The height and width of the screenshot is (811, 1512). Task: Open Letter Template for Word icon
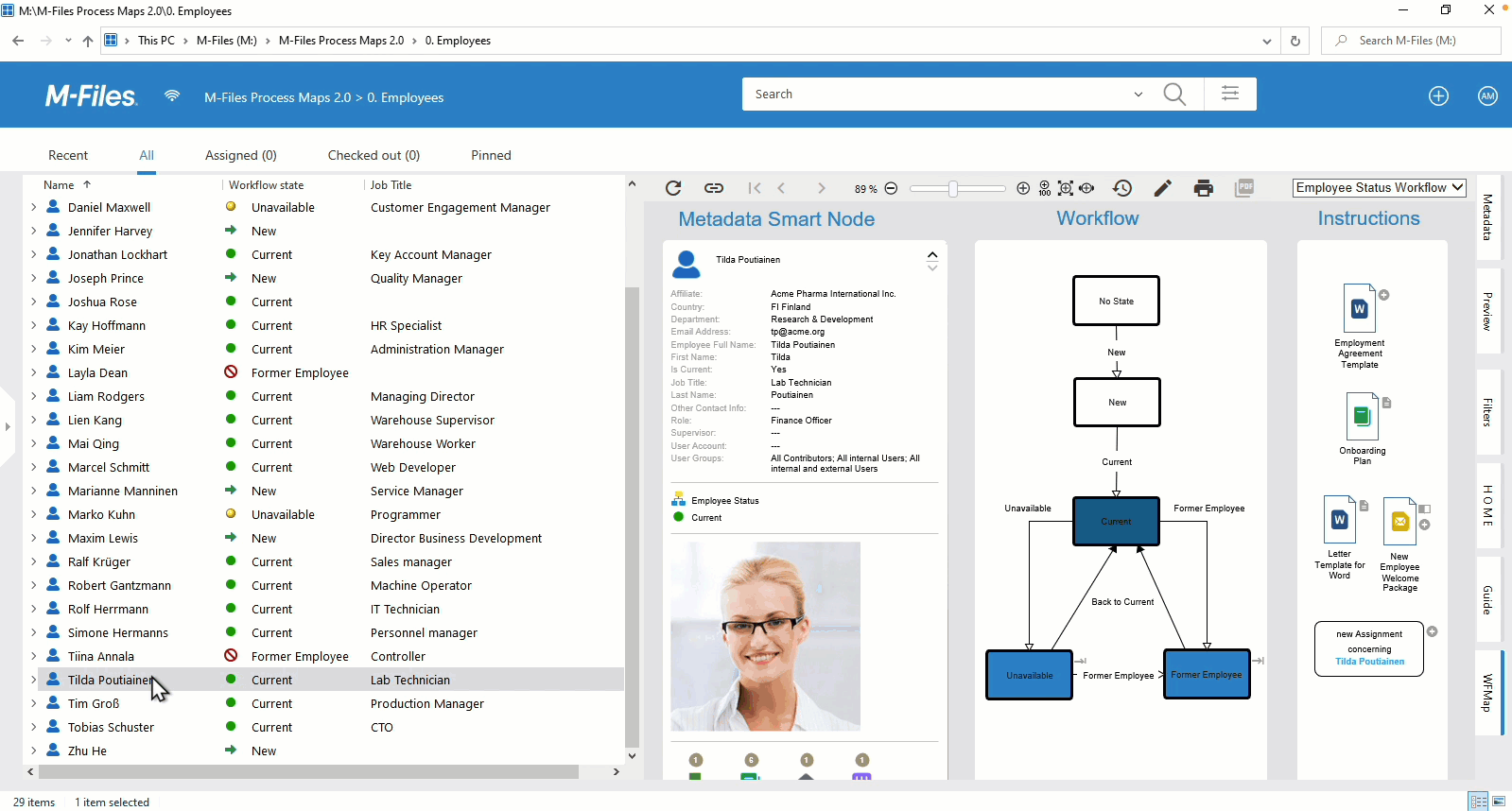tap(1339, 520)
